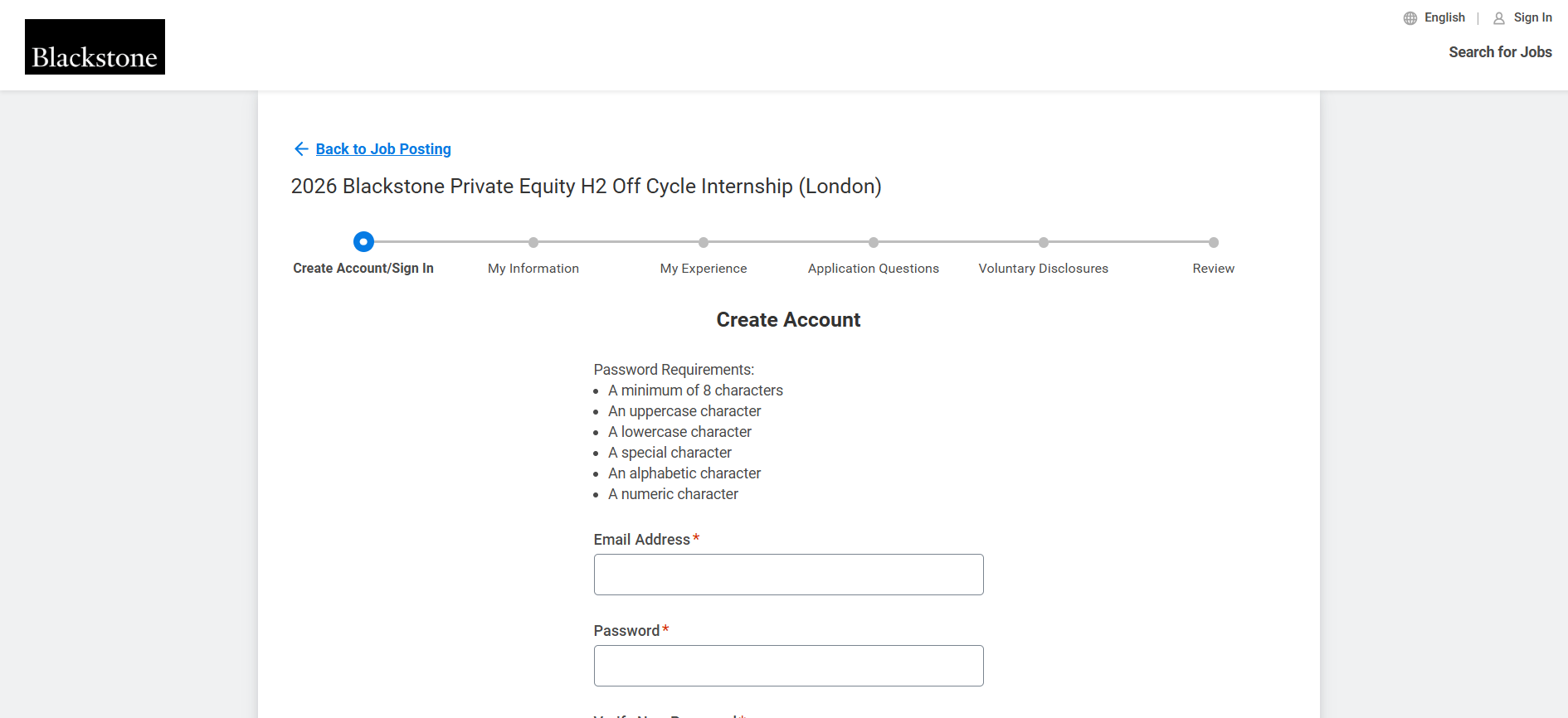Open the Search for Jobs link
The image size is (1568, 718).
pos(1500,52)
